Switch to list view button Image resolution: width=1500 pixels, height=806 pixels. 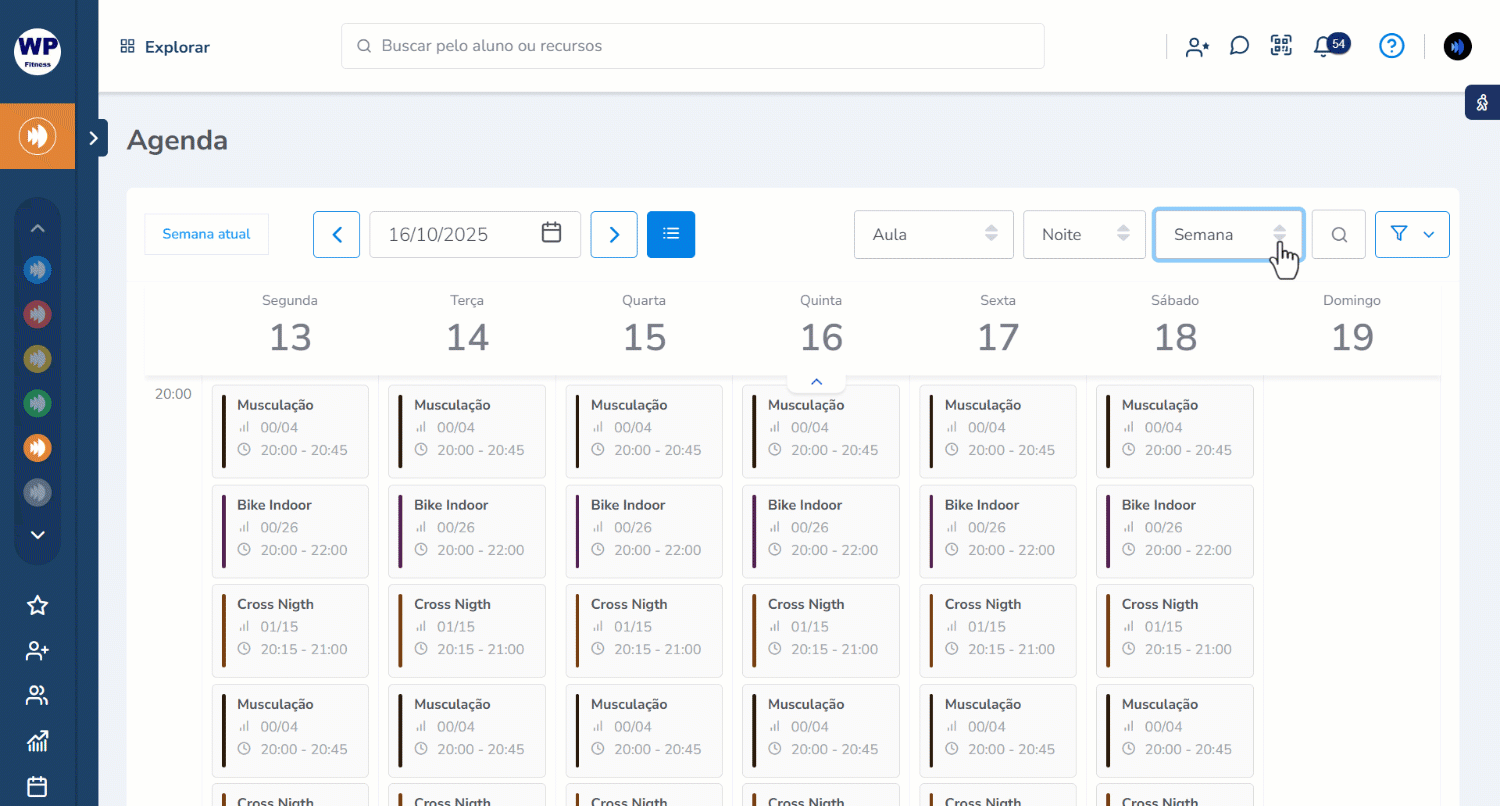click(671, 234)
